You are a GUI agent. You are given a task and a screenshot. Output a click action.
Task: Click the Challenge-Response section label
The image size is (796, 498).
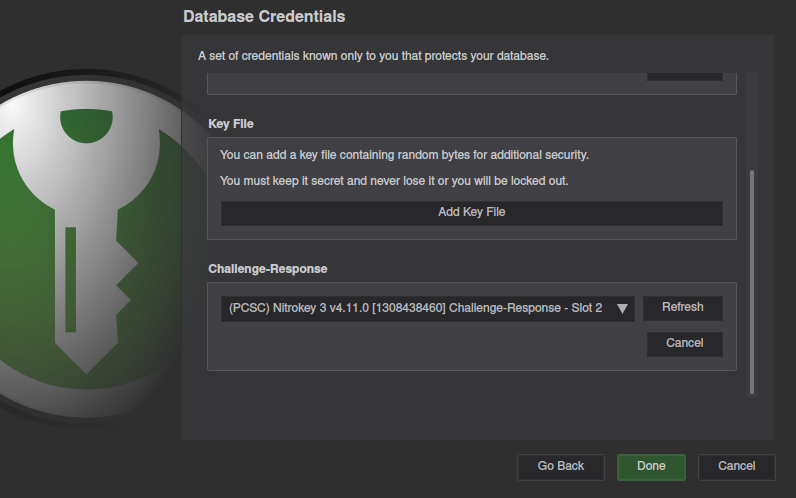pos(268,269)
